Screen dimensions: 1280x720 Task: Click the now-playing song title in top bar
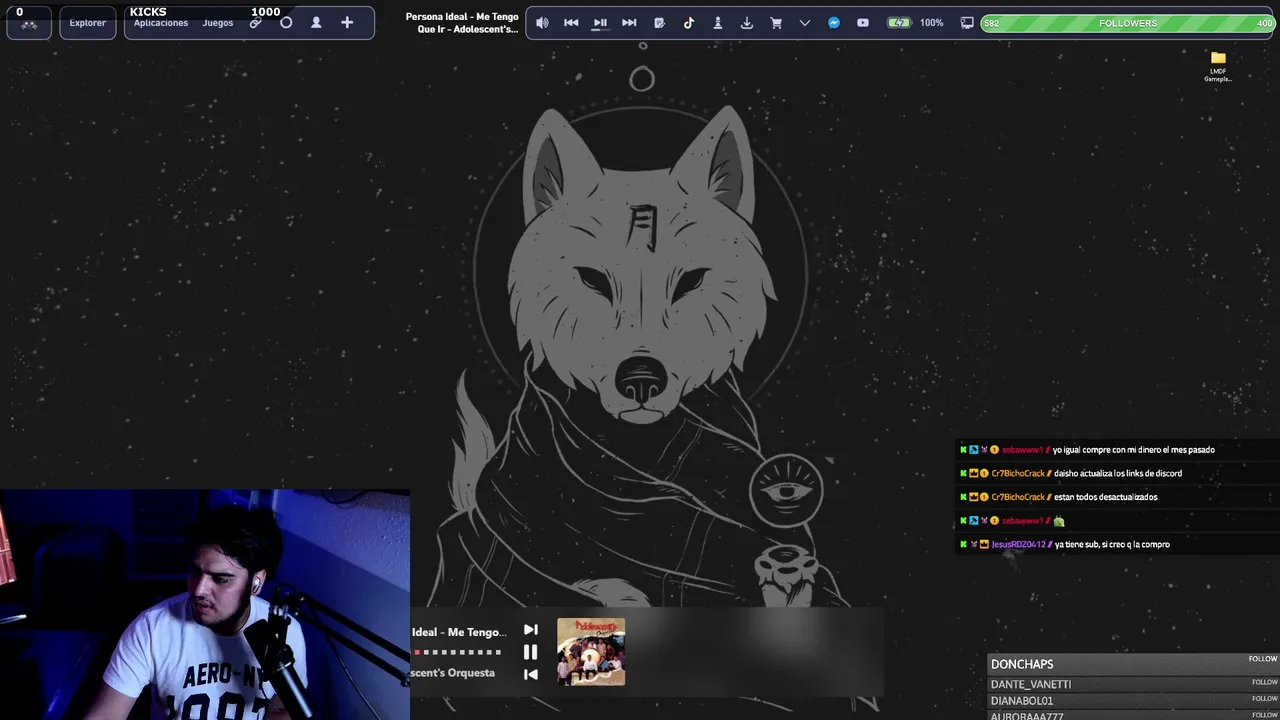462,23
